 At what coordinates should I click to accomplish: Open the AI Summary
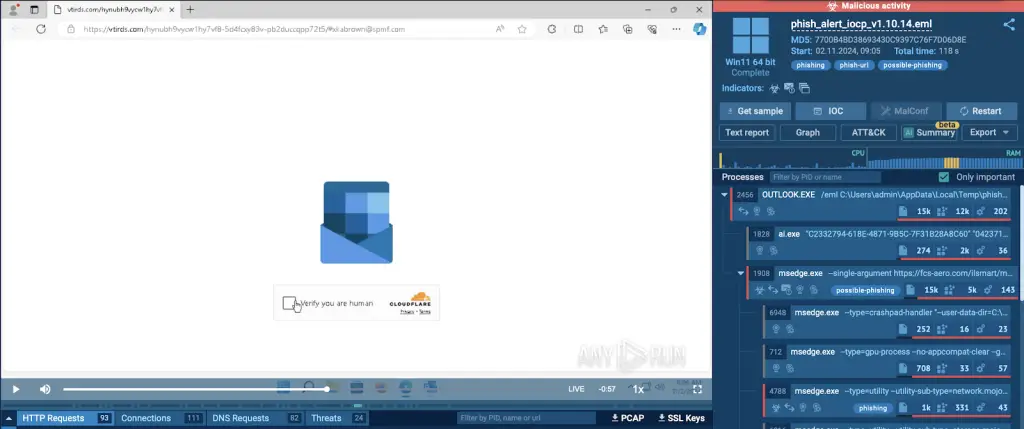[x=929, y=133]
